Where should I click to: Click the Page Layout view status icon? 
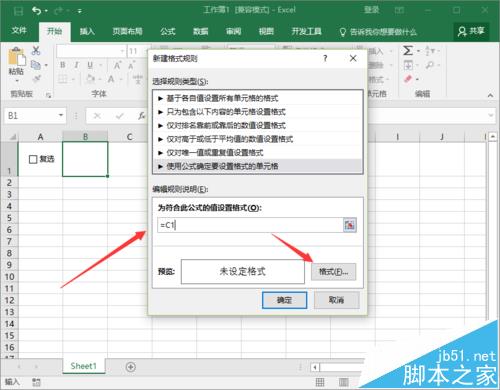pos(344,382)
